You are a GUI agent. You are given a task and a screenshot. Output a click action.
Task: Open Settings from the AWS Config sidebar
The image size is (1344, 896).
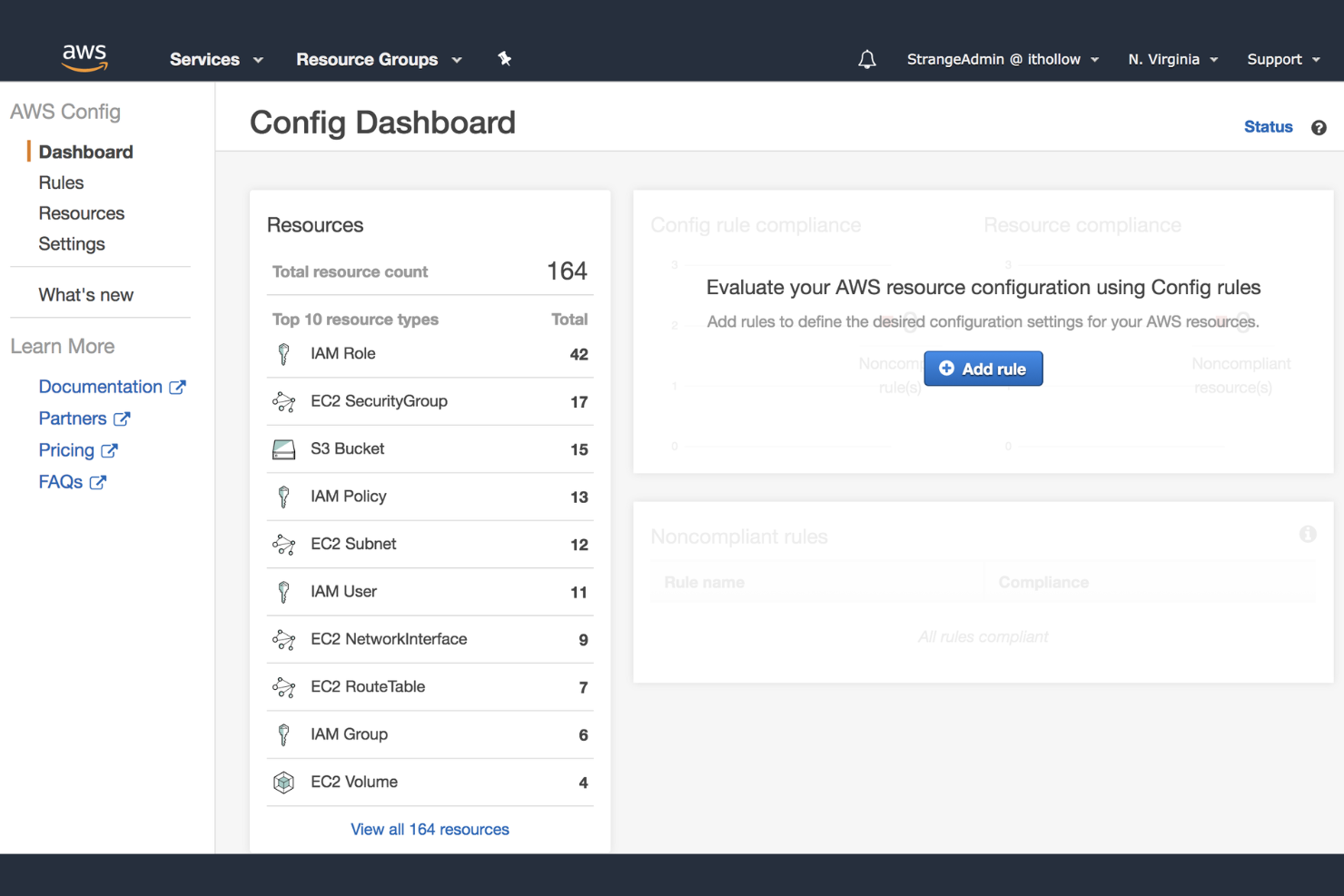coord(72,243)
